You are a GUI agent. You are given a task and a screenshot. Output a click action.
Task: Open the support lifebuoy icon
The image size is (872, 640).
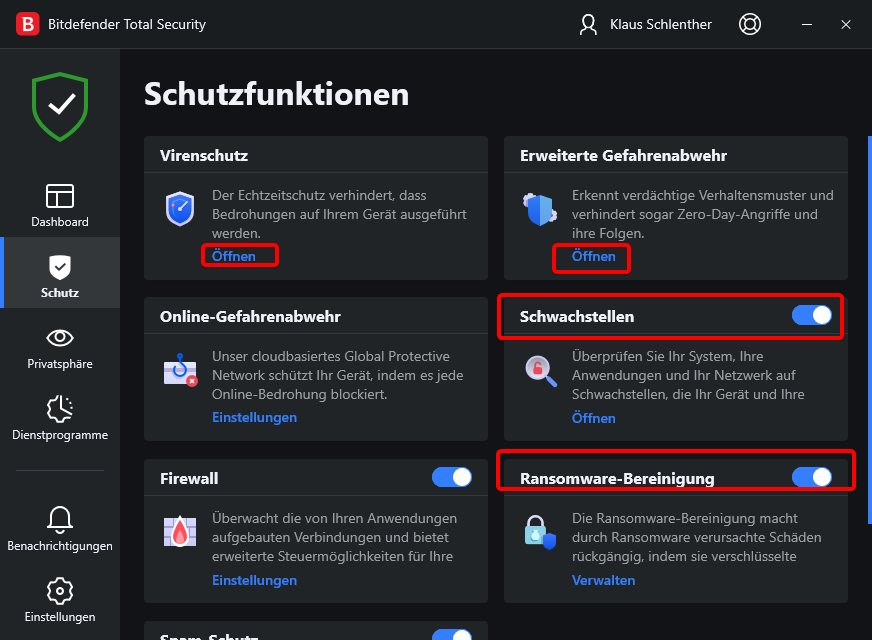tap(749, 24)
